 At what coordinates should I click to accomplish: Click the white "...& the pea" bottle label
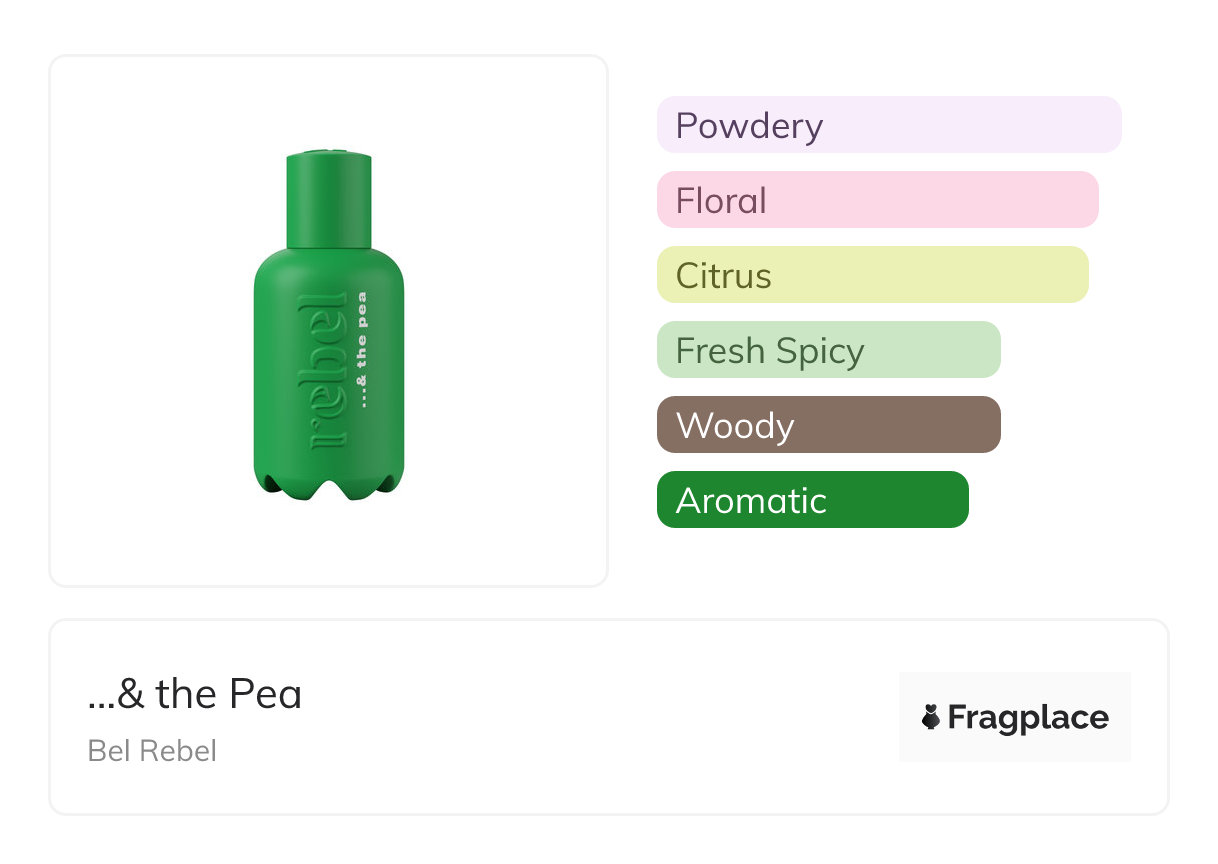(x=362, y=349)
